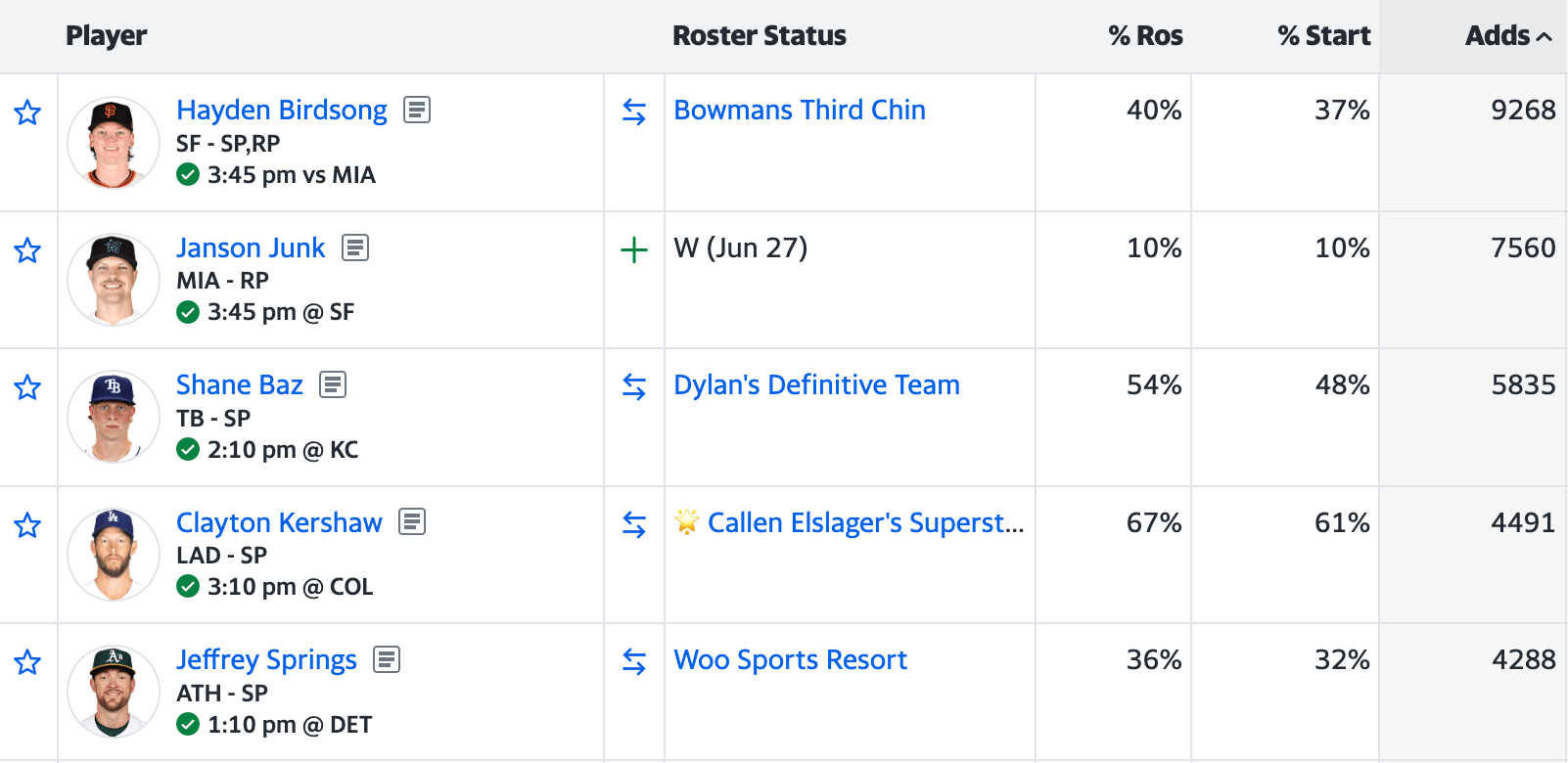Image resolution: width=1568 pixels, height=763 pixels.
Task: Click the trade icon for Shane Baz
Action: pyautogui.click(x=634, y=387)
